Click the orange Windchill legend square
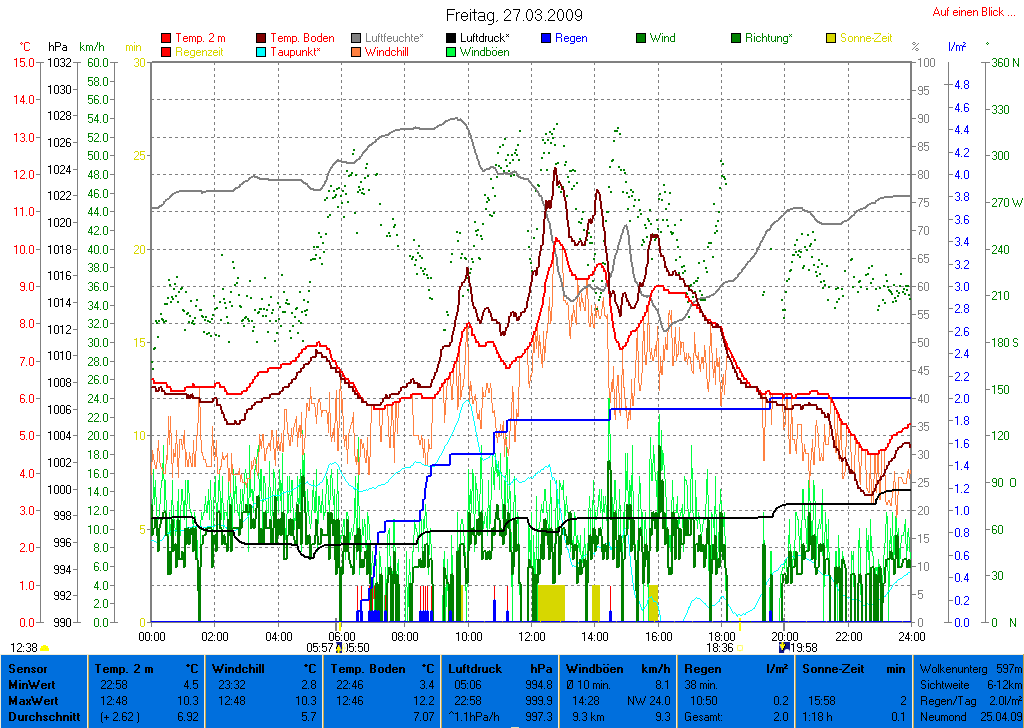This screenshot has width=1024, height=728. point(356,52)
